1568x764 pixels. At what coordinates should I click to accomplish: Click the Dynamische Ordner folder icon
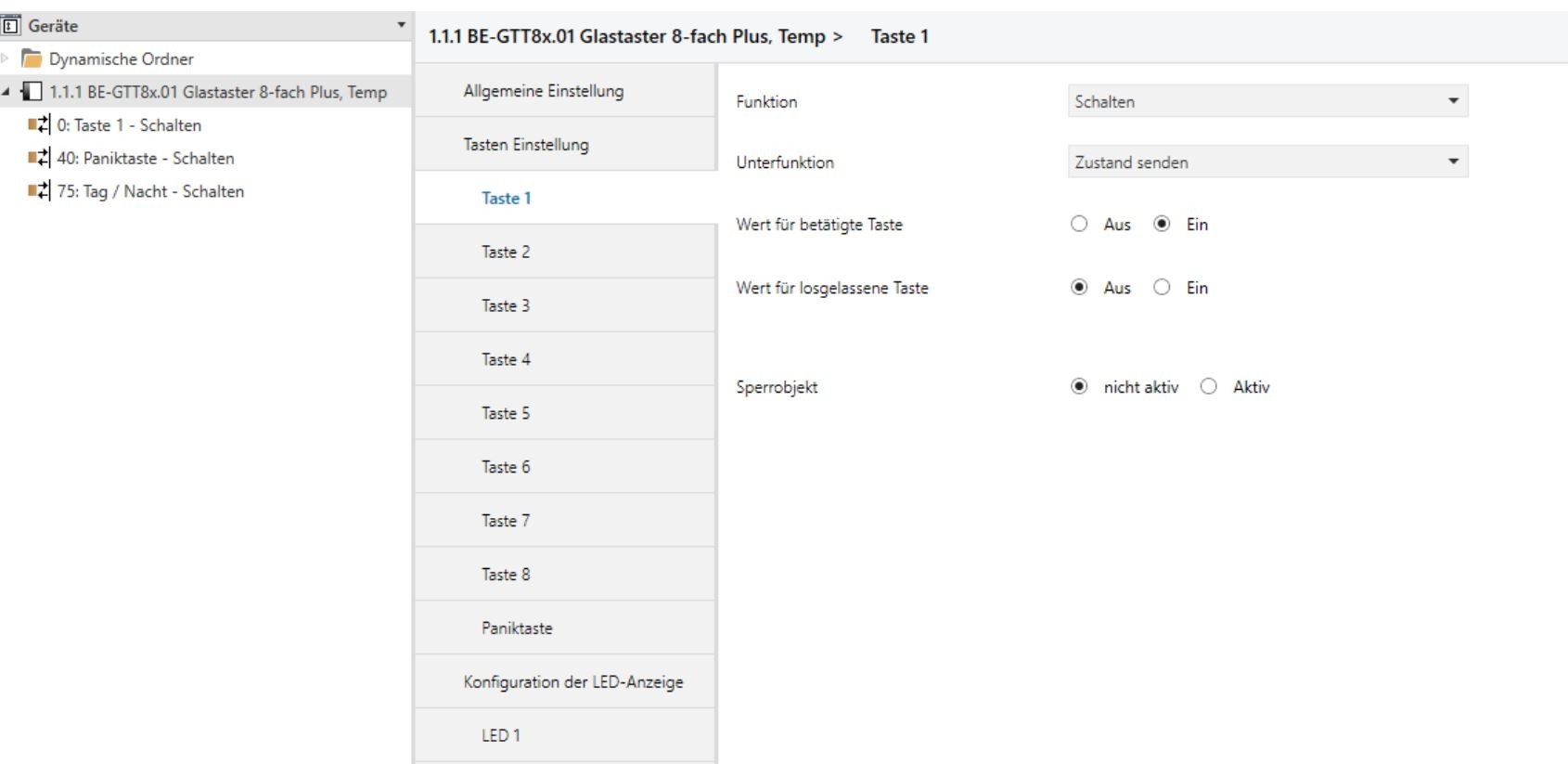[32, 59]
